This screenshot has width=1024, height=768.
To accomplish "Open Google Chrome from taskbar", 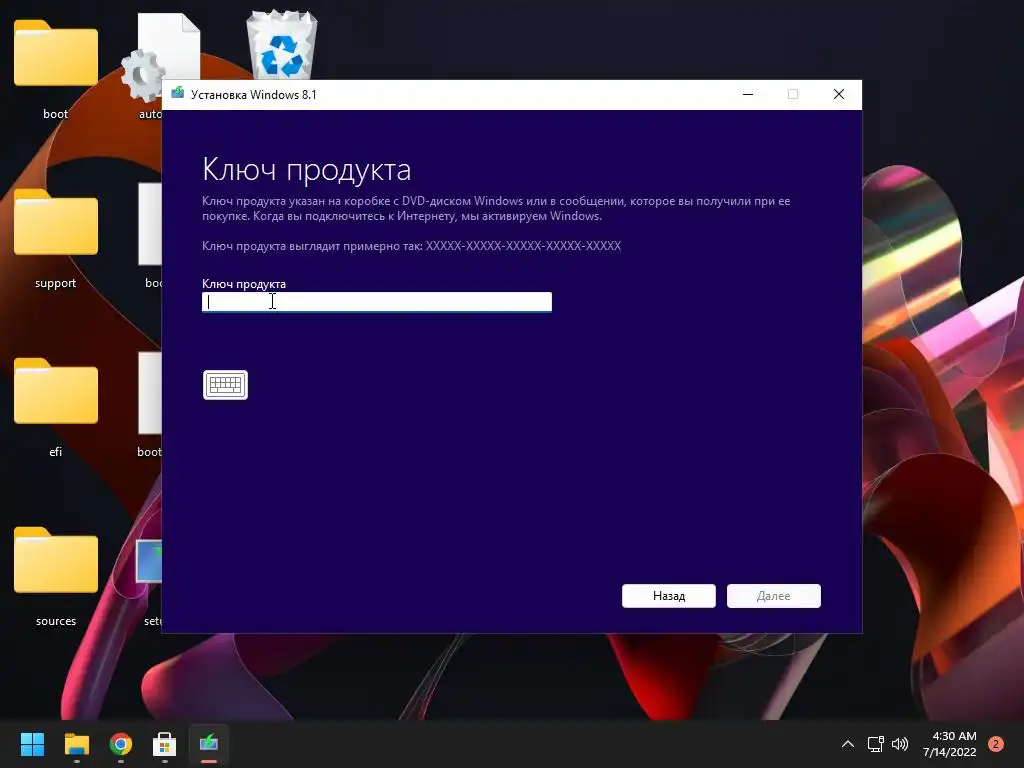I will pyautogui.click(x=121, y=744).
